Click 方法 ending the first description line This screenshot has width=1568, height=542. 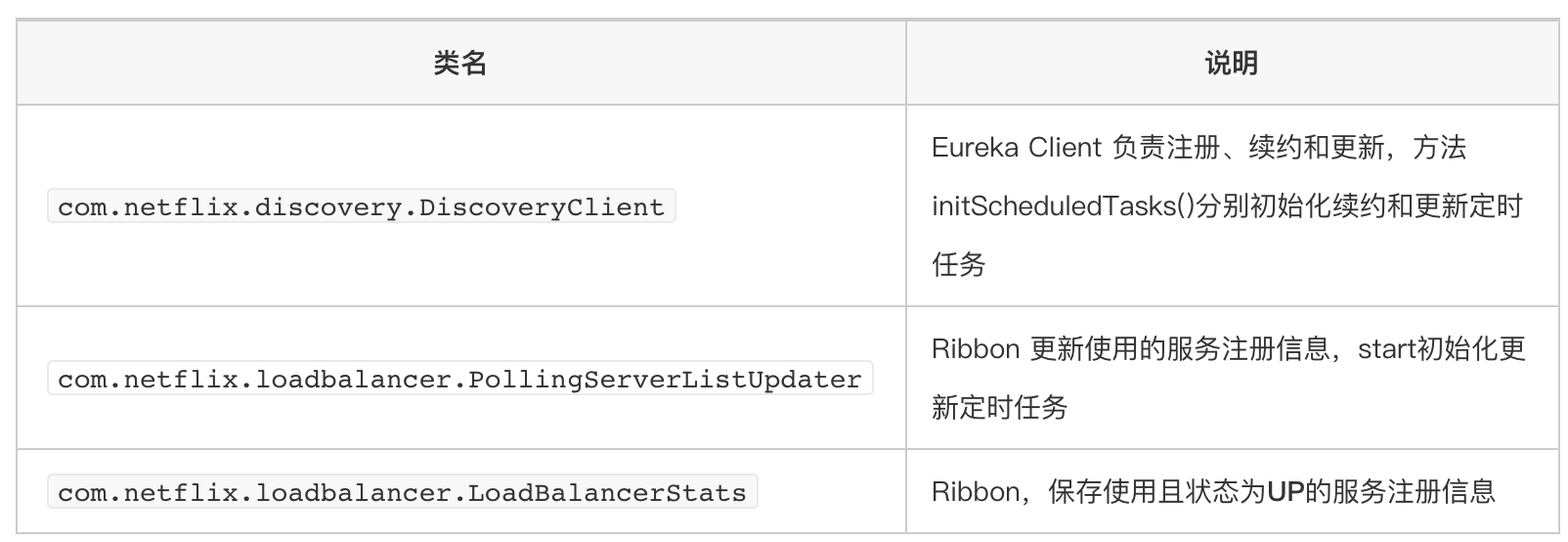click(x=1440, y=148)
